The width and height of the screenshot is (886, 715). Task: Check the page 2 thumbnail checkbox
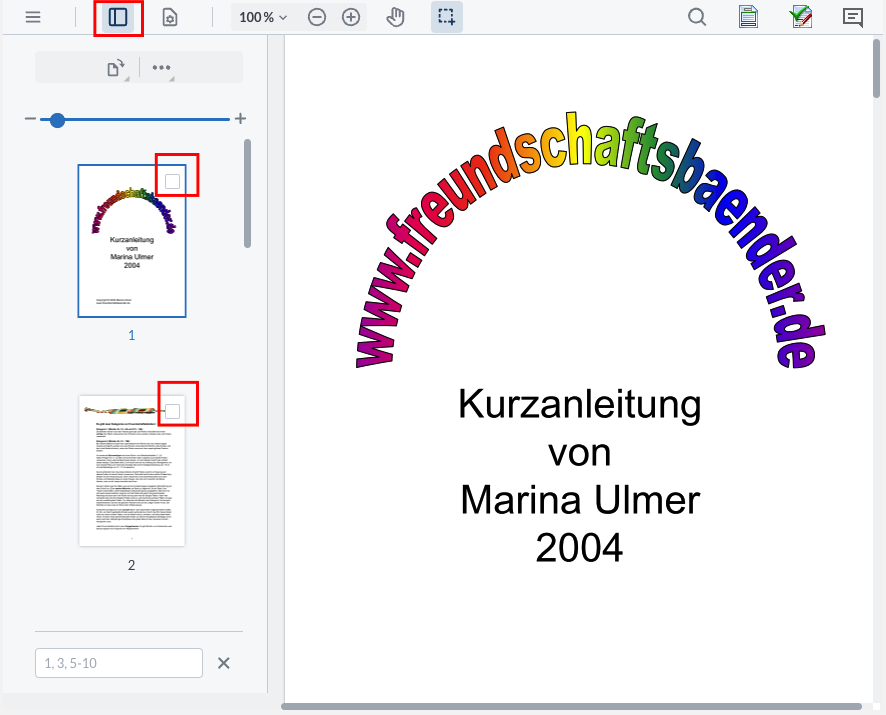pos(173,411)
